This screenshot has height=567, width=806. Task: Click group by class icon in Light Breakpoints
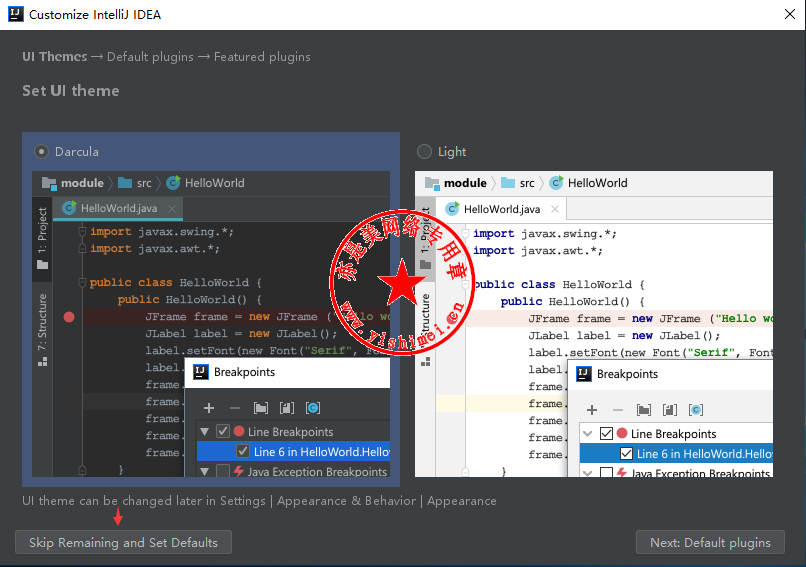click(695, 410)
